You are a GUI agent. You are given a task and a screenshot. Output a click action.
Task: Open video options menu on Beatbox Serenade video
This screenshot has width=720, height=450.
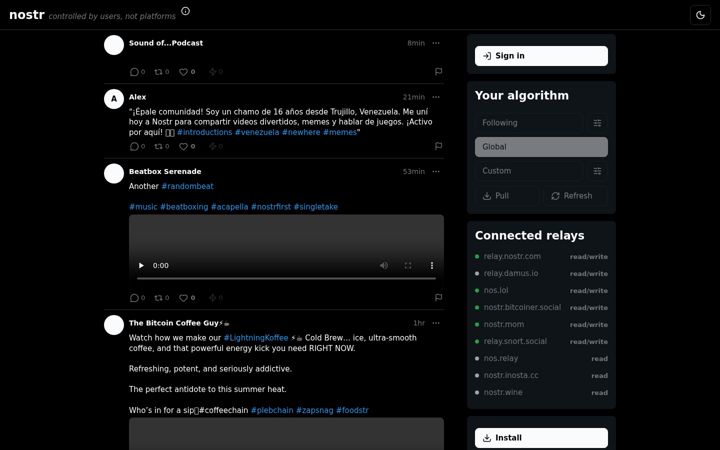pos(432,265)
